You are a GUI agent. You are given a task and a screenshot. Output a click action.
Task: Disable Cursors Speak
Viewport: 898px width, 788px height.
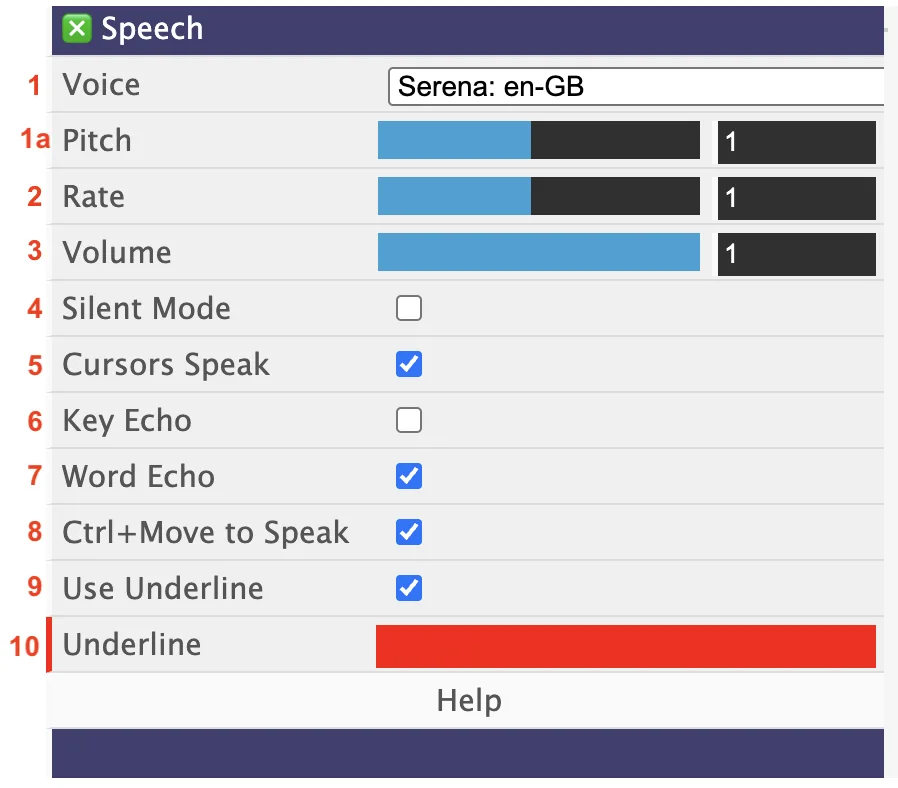408,365
